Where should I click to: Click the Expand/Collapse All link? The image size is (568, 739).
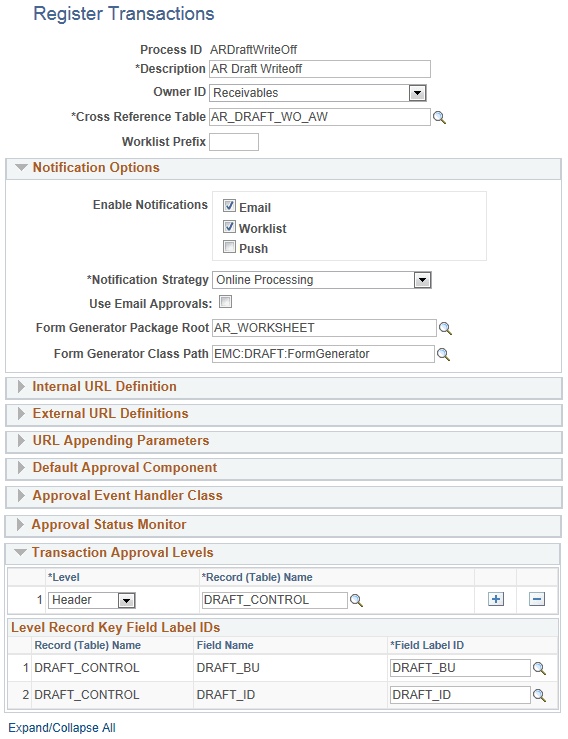coord(62,728)
